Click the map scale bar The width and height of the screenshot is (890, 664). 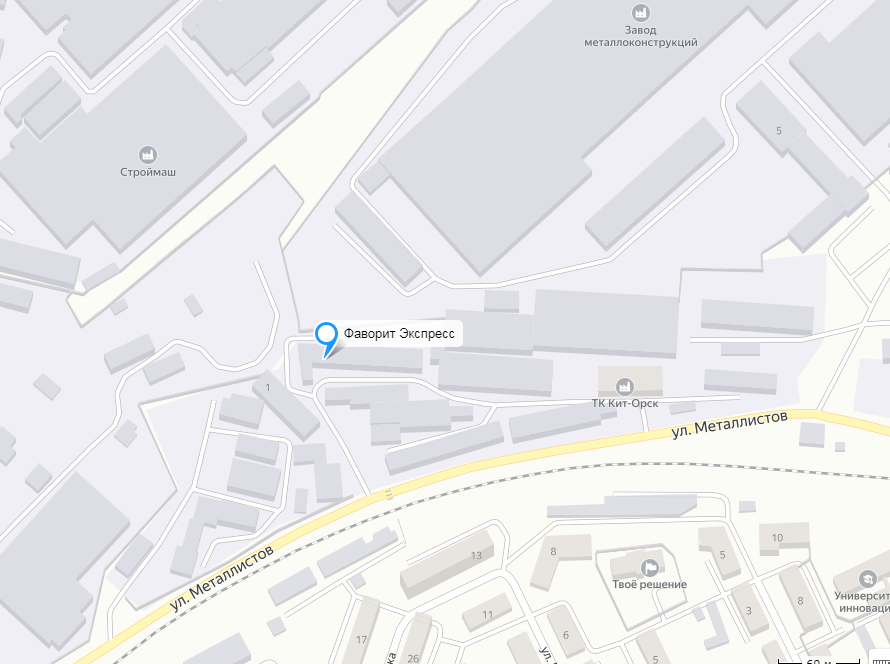818,661
